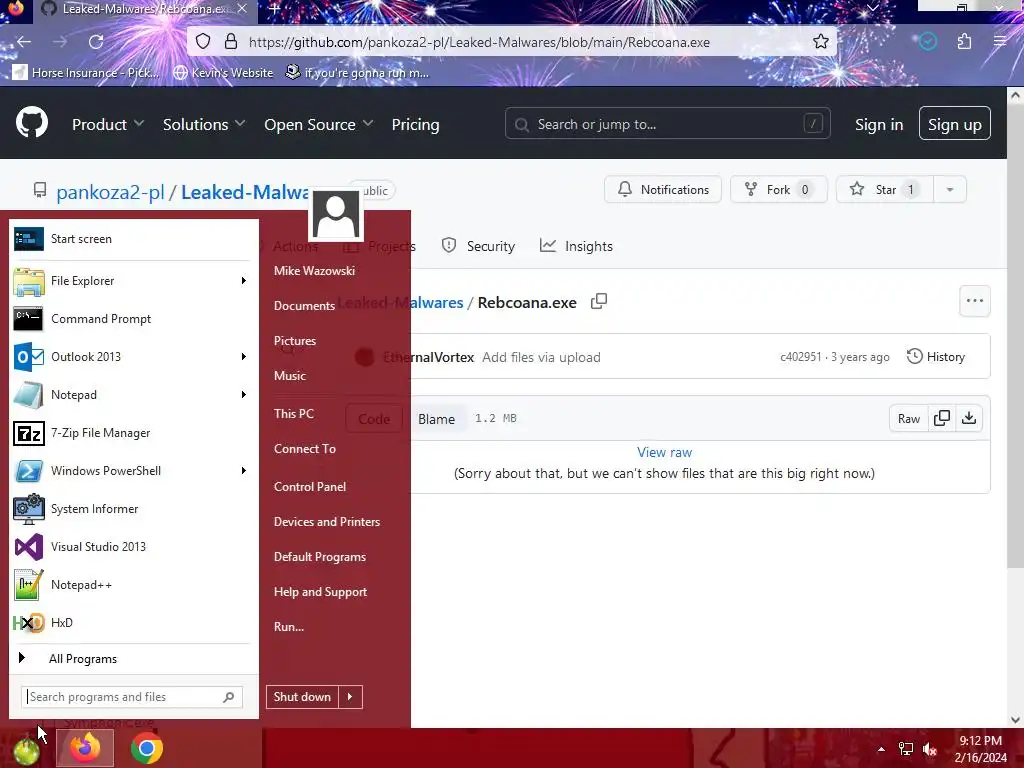Viewport: 1024px width, 768px height.
Task: Open the Start button orb
Action: click(x=26, y=751)
